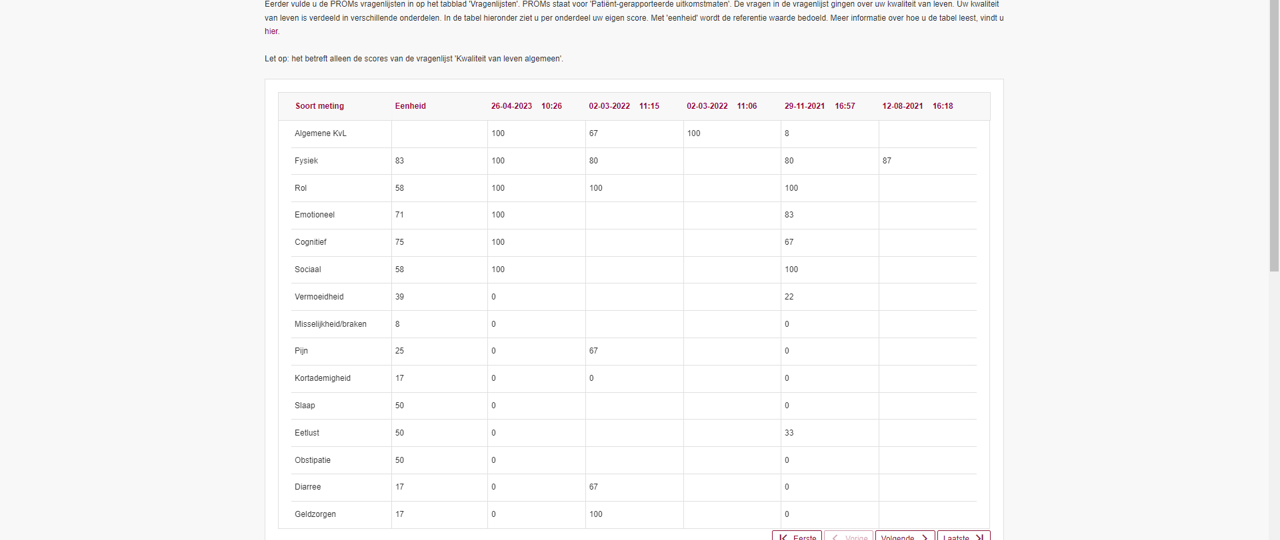Select the 12-08-2021 16:18 column header

click(x=917, y=106)
